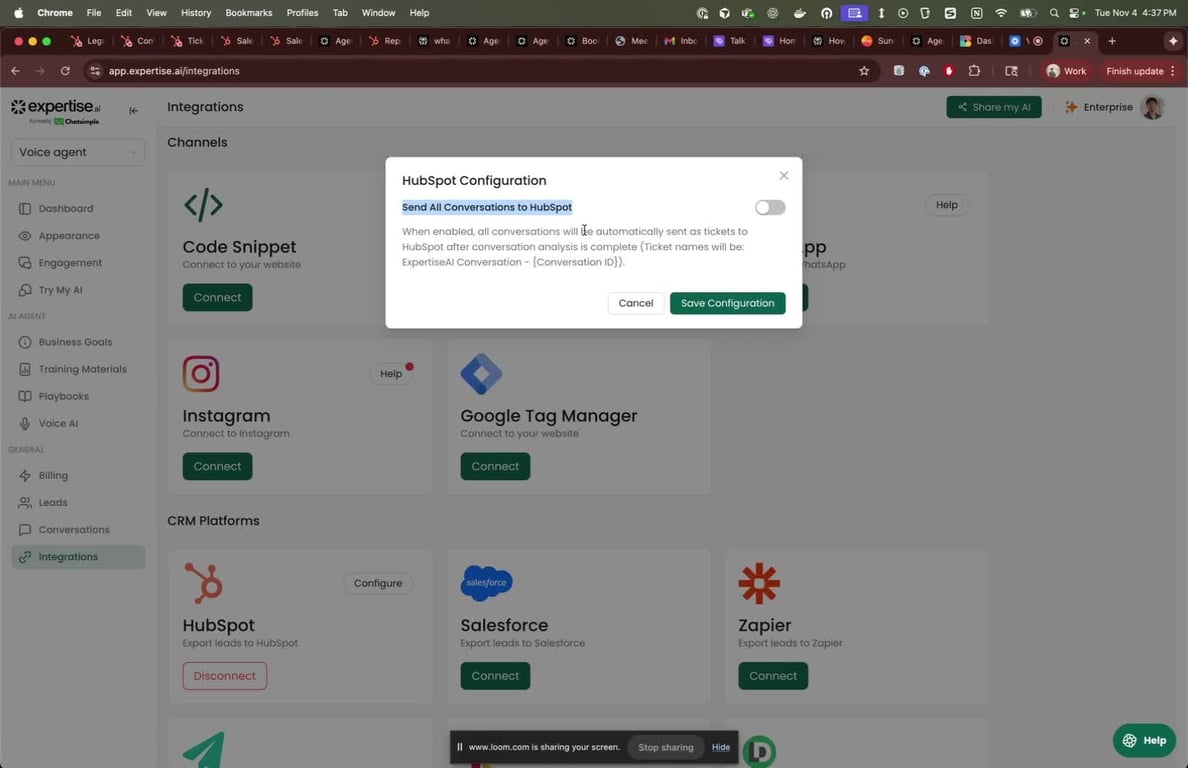Screen dimensions: 1188x768
Task: Open Chrome extensions puzzle icon
Action: pos(974,71)
